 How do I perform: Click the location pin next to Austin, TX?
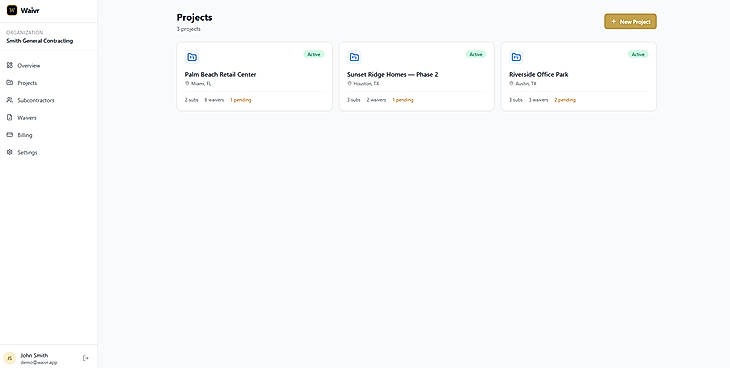[511, 83]
